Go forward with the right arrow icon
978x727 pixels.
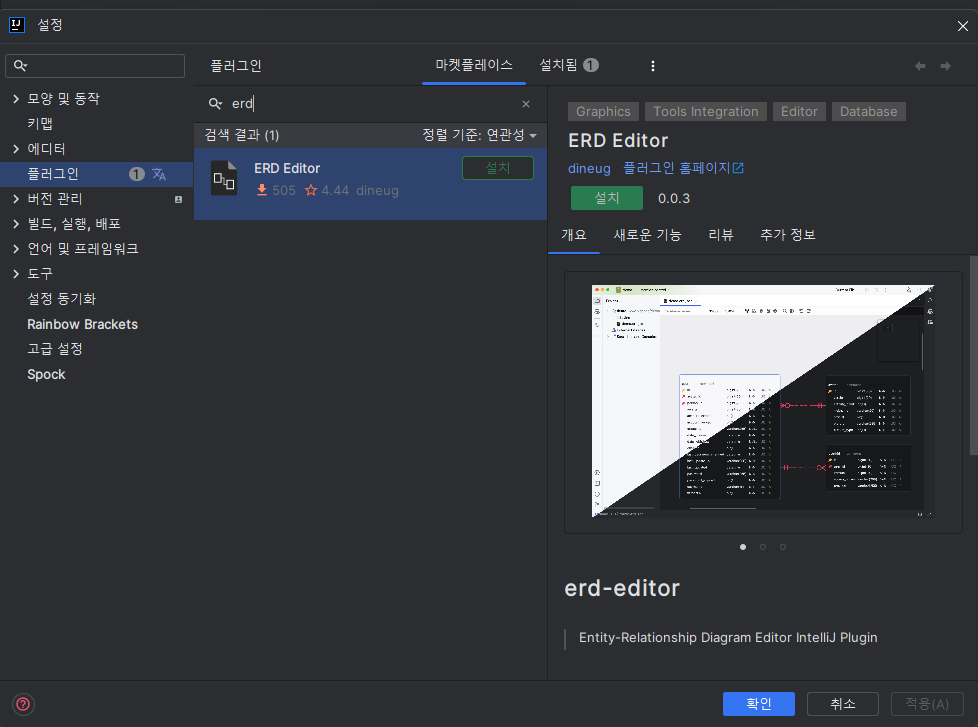click(946, 66)
